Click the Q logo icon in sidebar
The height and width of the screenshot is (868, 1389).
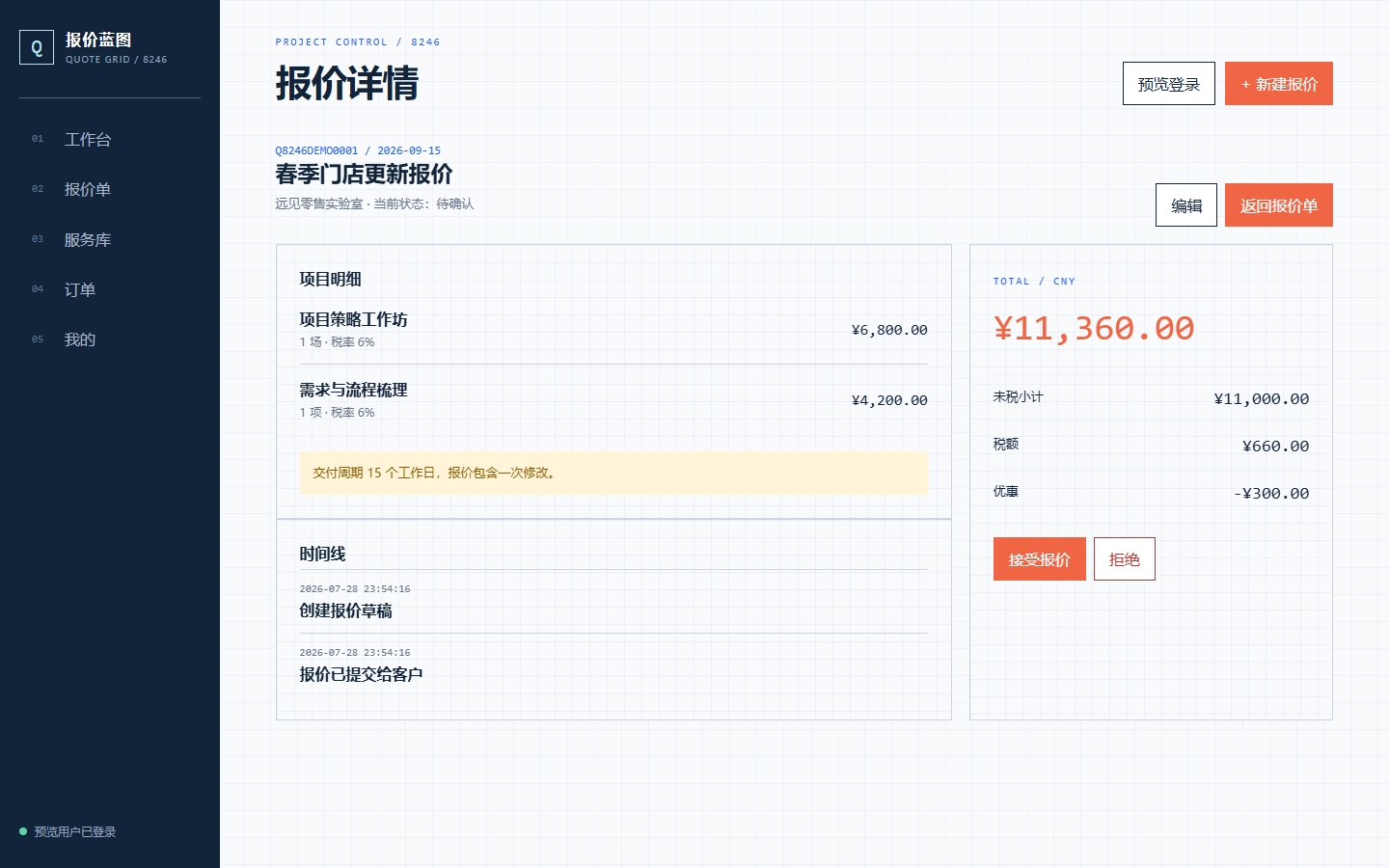pos(37,47)
